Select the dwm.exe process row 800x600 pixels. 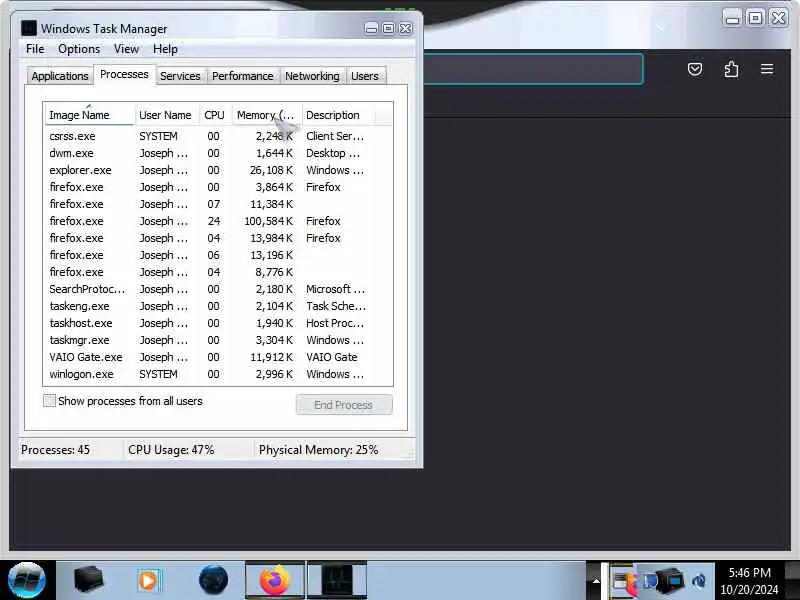pyautogui.click(x=218, y=153)
